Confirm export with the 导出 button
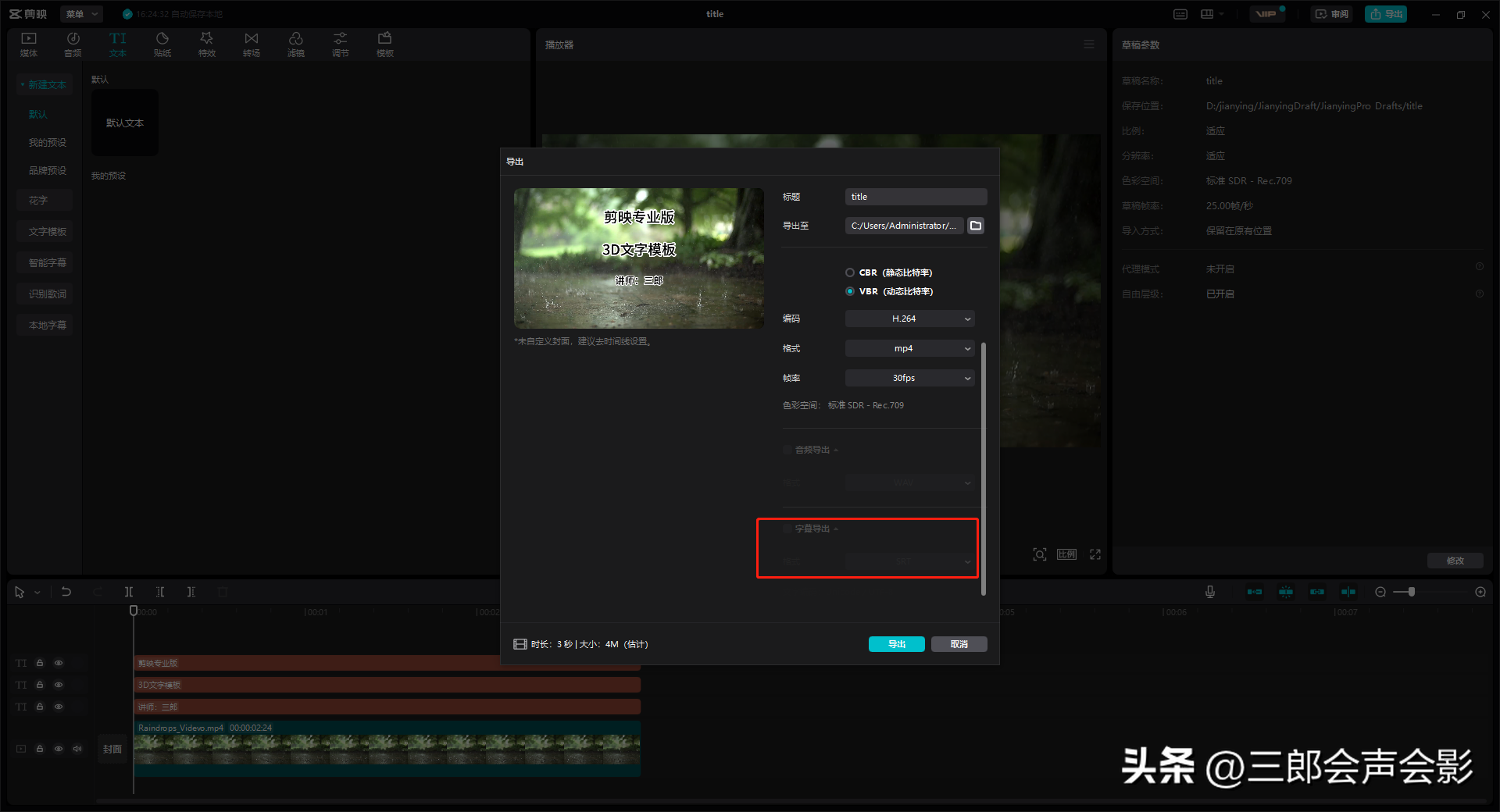 (x=897, y=644)
